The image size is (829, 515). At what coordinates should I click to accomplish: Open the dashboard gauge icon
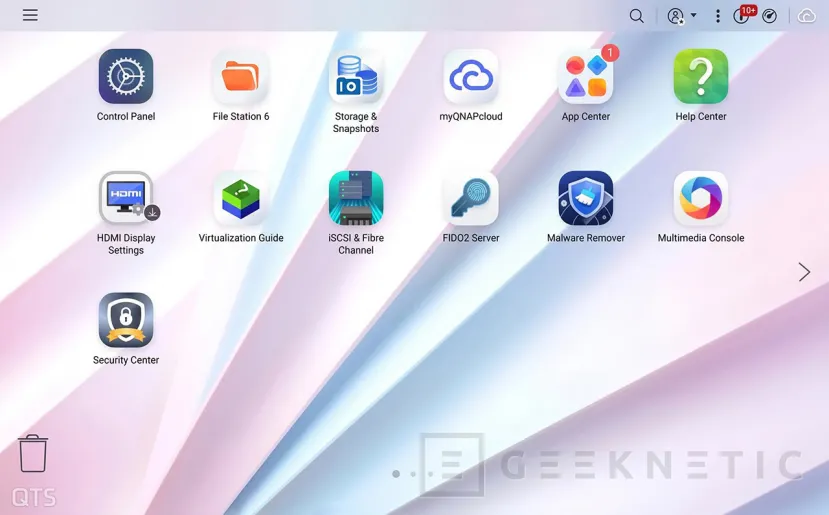[769, 16]
